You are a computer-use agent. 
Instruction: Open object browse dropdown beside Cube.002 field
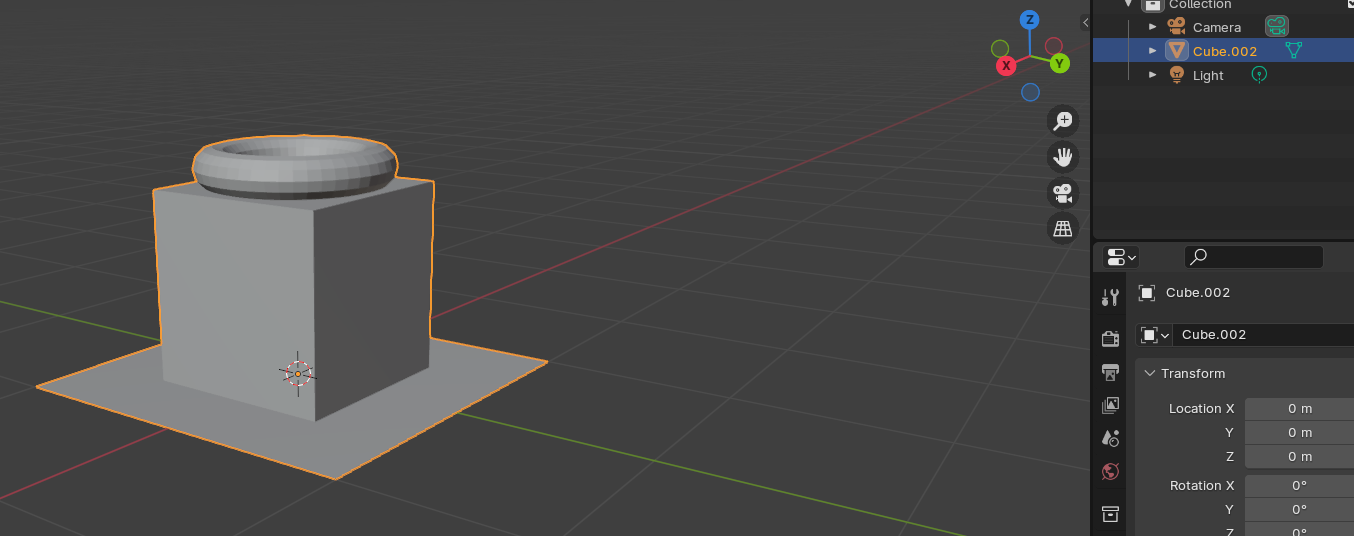coord(1154,335)
